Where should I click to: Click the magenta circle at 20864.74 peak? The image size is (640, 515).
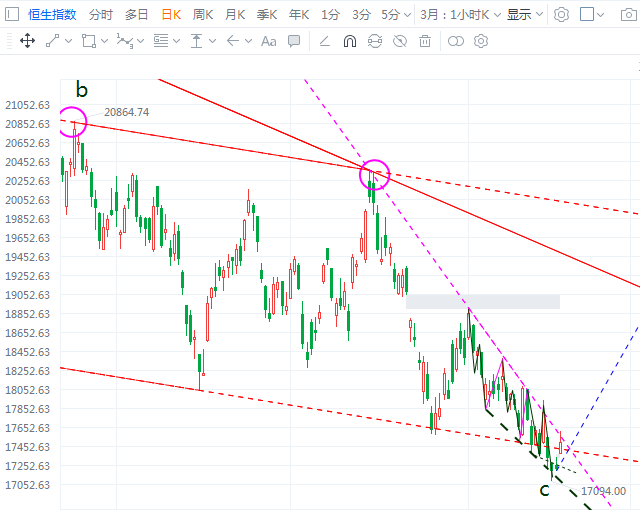pyautogui.click(x=72, y=122)
